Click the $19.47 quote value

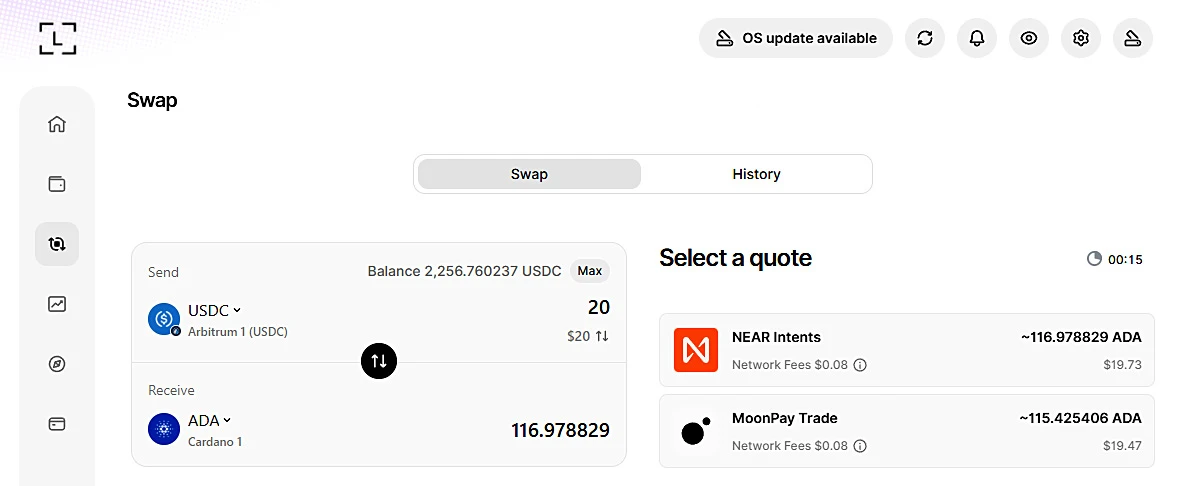click(1123, 446)
